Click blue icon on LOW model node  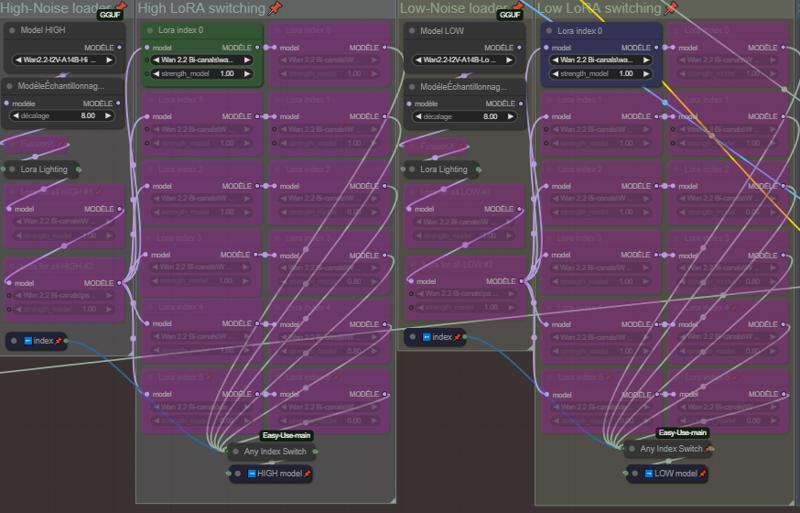(648, 474)
